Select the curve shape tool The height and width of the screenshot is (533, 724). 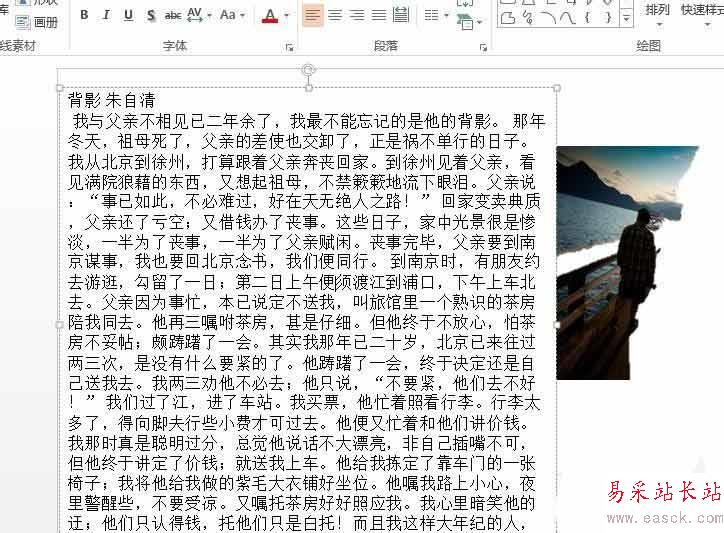coord(567,18)
